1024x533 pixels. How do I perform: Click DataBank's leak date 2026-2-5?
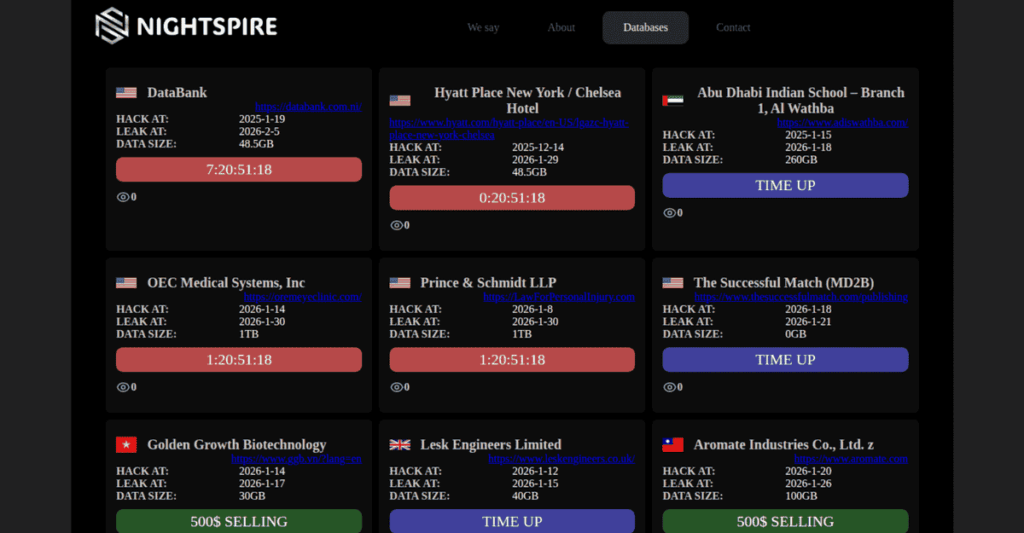coord(259,132)
